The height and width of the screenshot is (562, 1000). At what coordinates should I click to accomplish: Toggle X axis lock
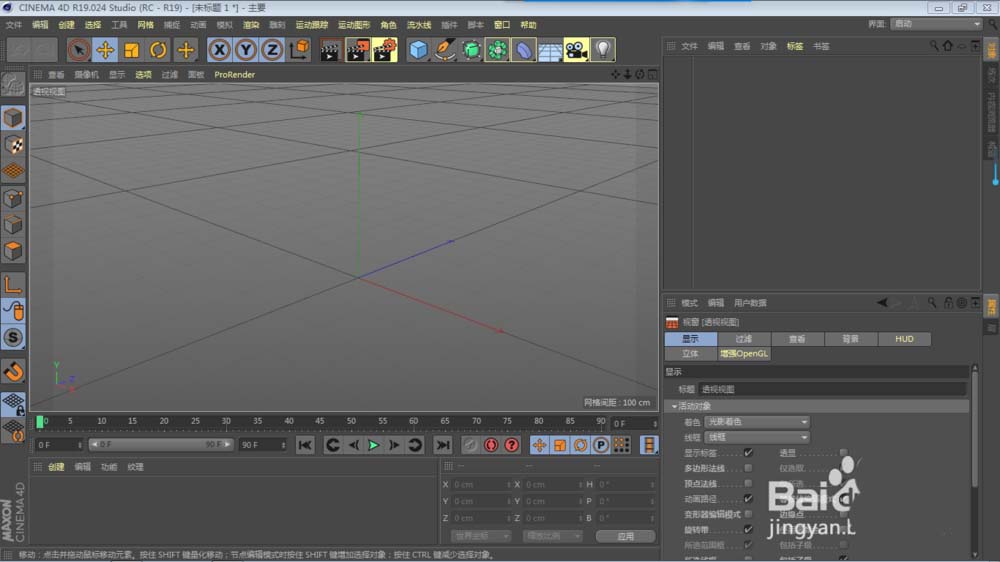(219, 50)
